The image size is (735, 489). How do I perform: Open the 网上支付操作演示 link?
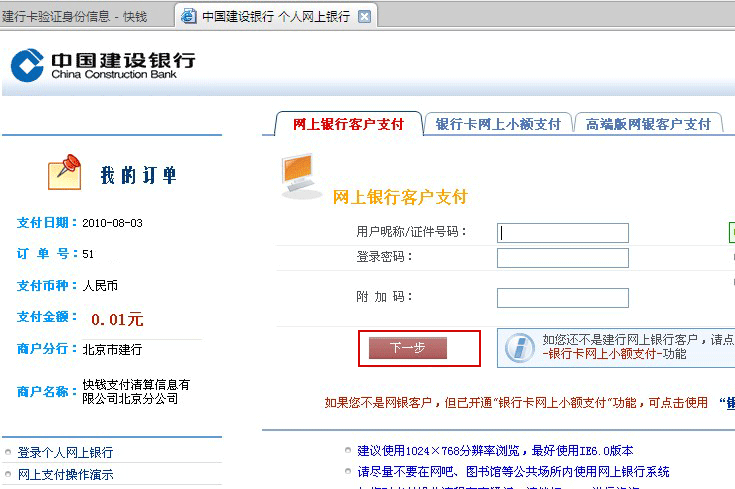point(66,474)
